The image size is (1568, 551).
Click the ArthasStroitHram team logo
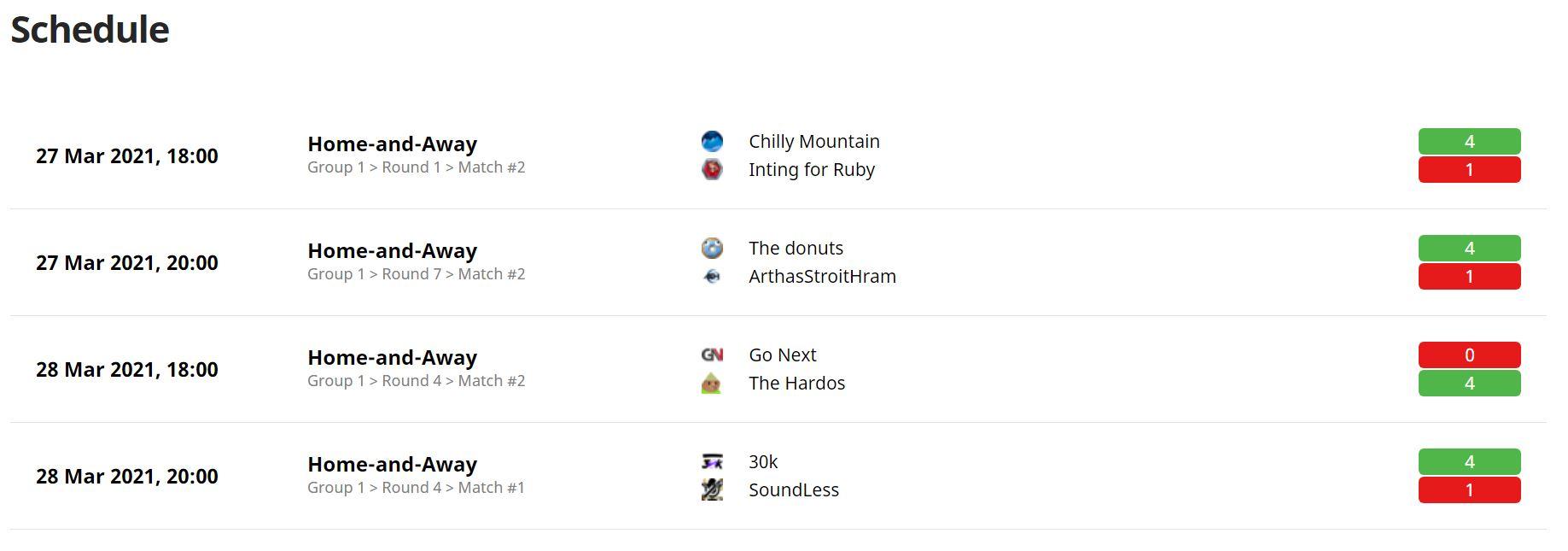[712, 276]
